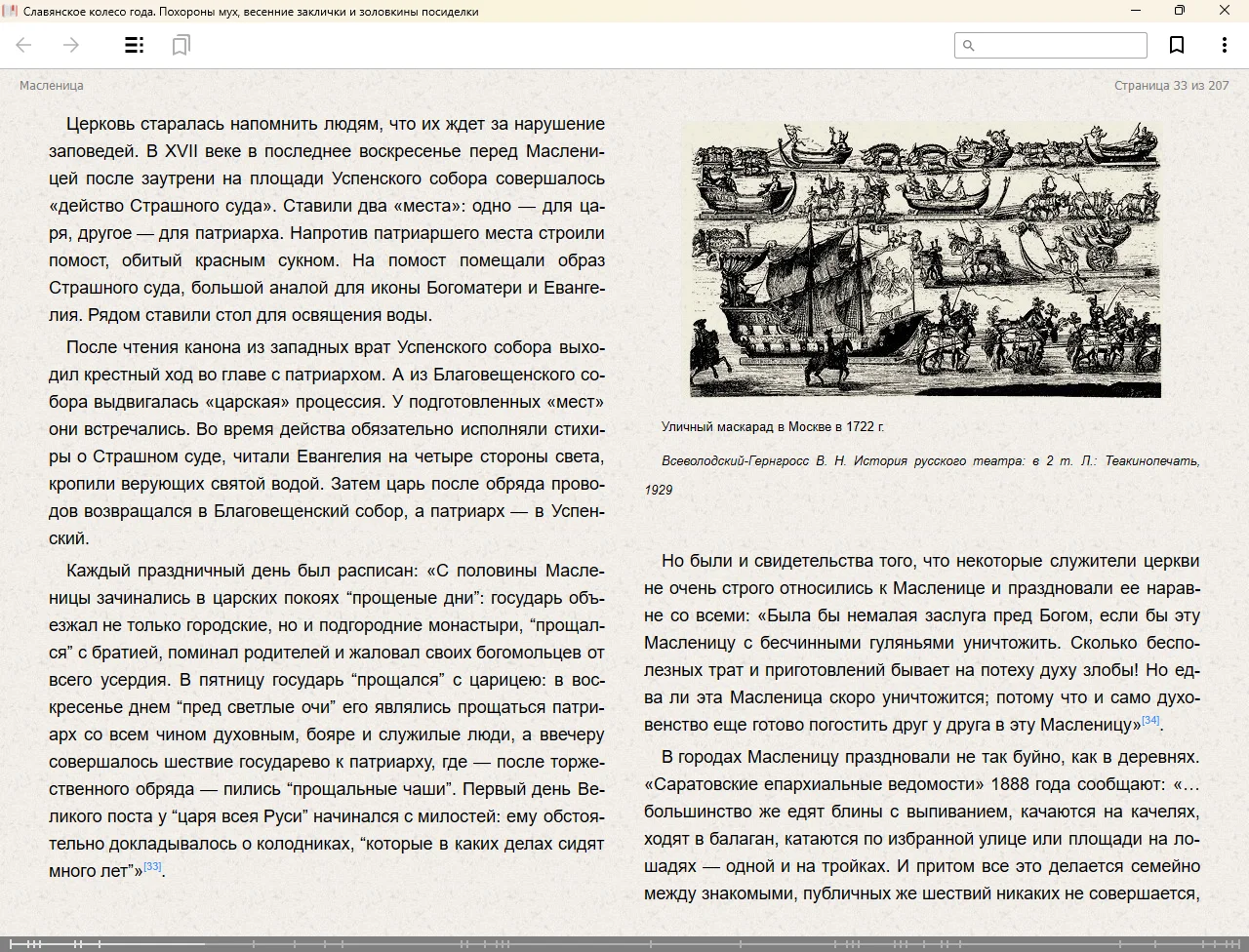Click the image caption about the masquerade
The height and width of the screenshot is (952, 1249).
pyautogui.click(x=772, y=426)
